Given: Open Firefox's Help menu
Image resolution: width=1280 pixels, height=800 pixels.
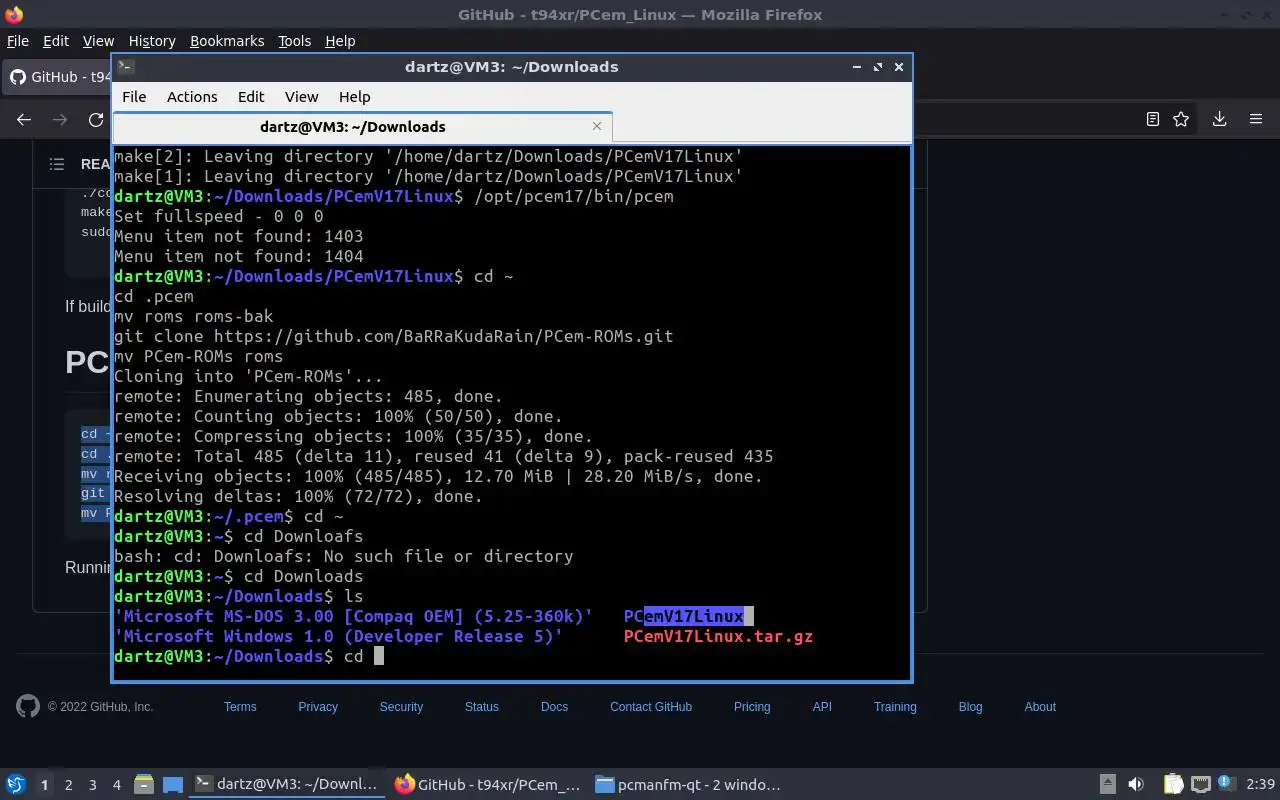Looking at the screenshot, I should 340,41.
